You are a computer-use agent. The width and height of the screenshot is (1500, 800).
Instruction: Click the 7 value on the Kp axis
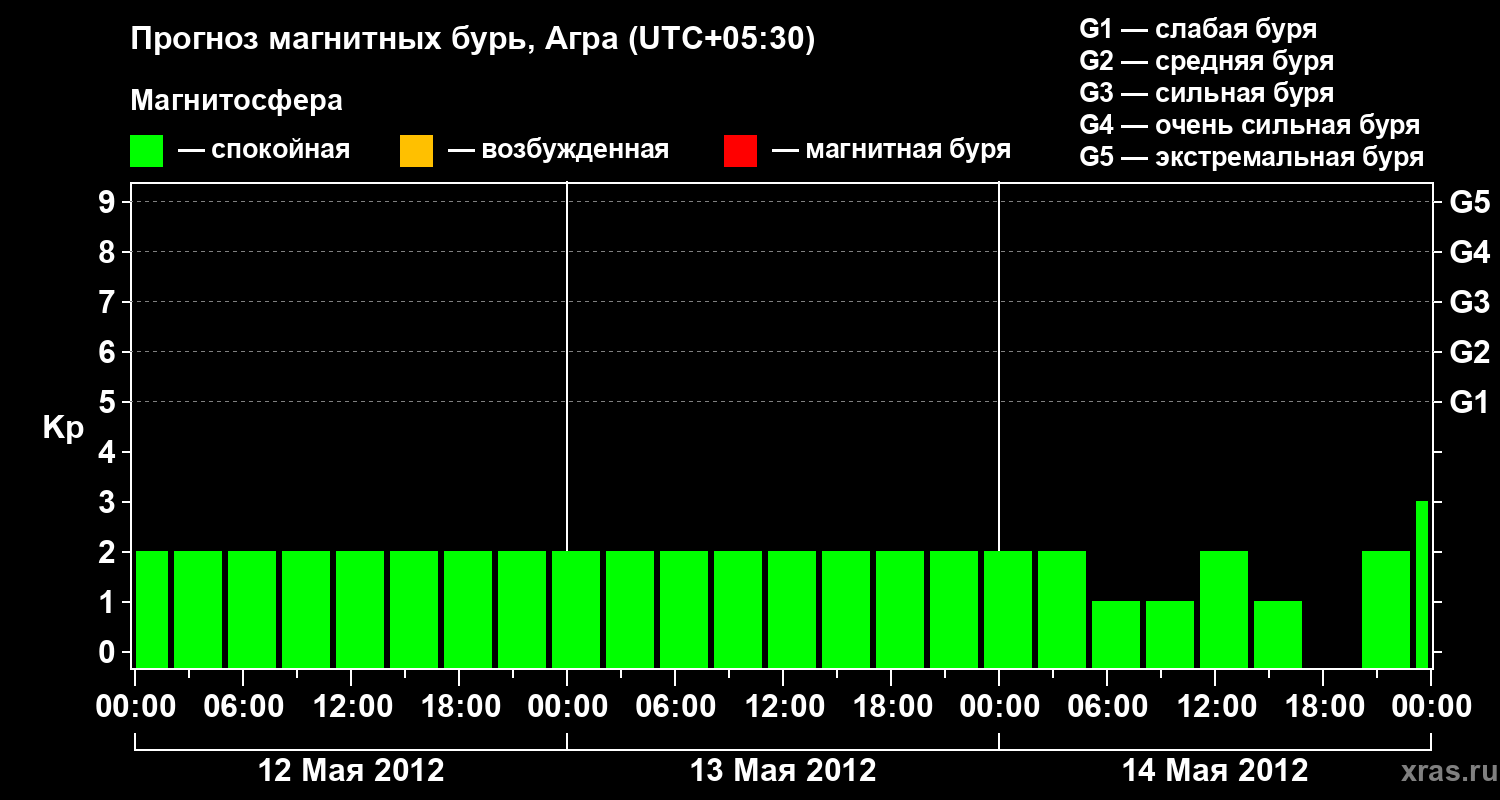109,302
